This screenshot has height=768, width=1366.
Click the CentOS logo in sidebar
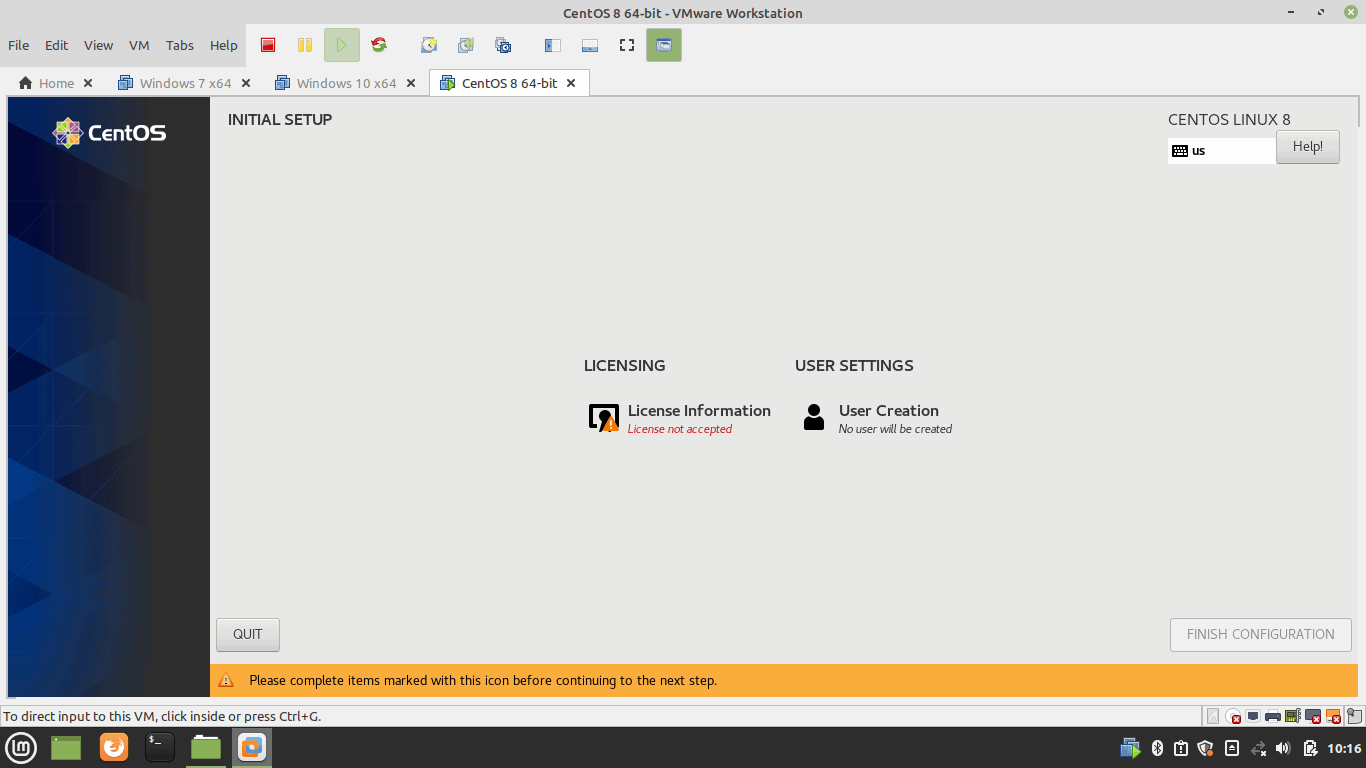coord(109,133)
